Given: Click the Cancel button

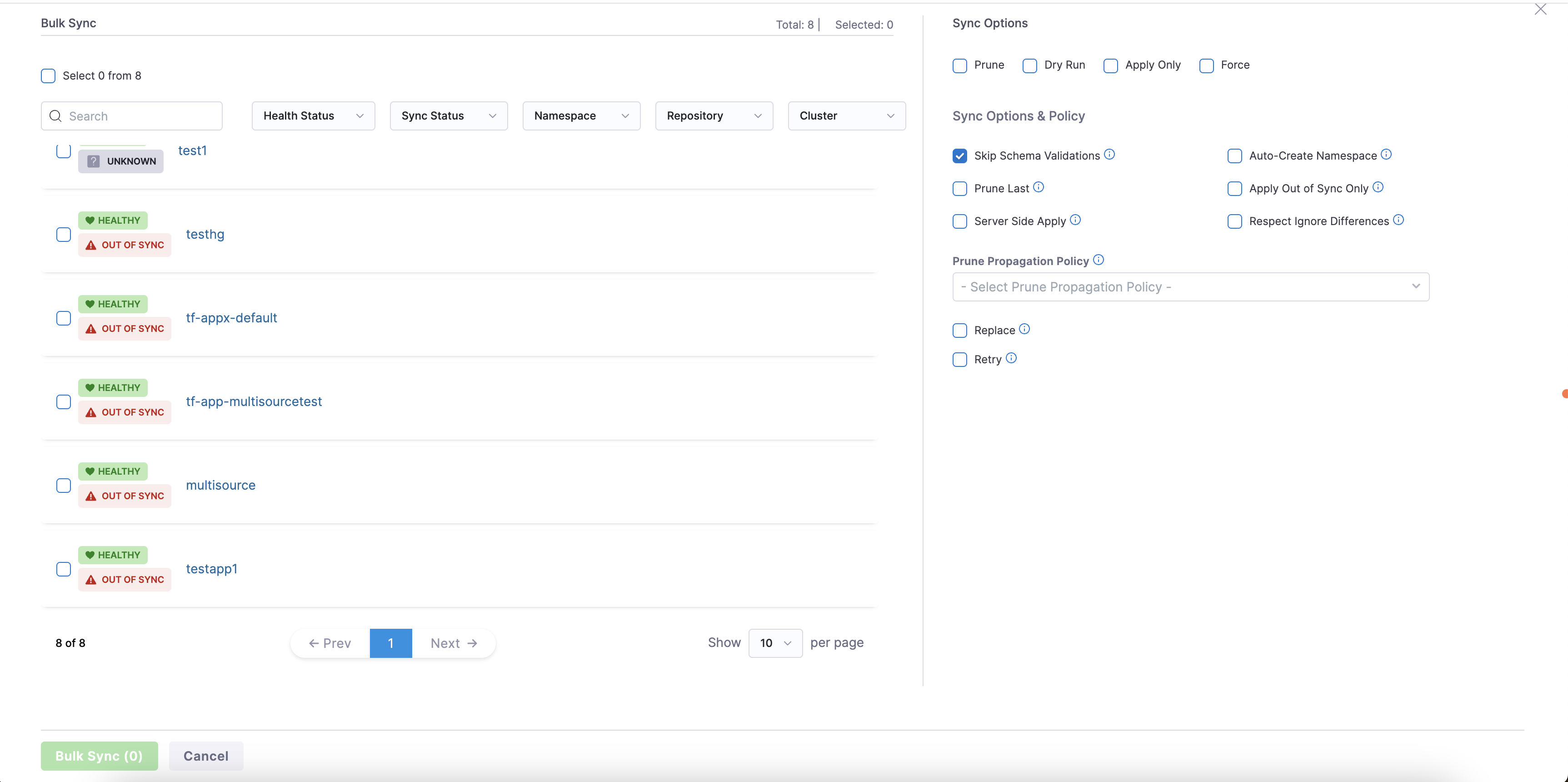Looking at the screenshot, I should pyautogui.click(x=206, y=756).
